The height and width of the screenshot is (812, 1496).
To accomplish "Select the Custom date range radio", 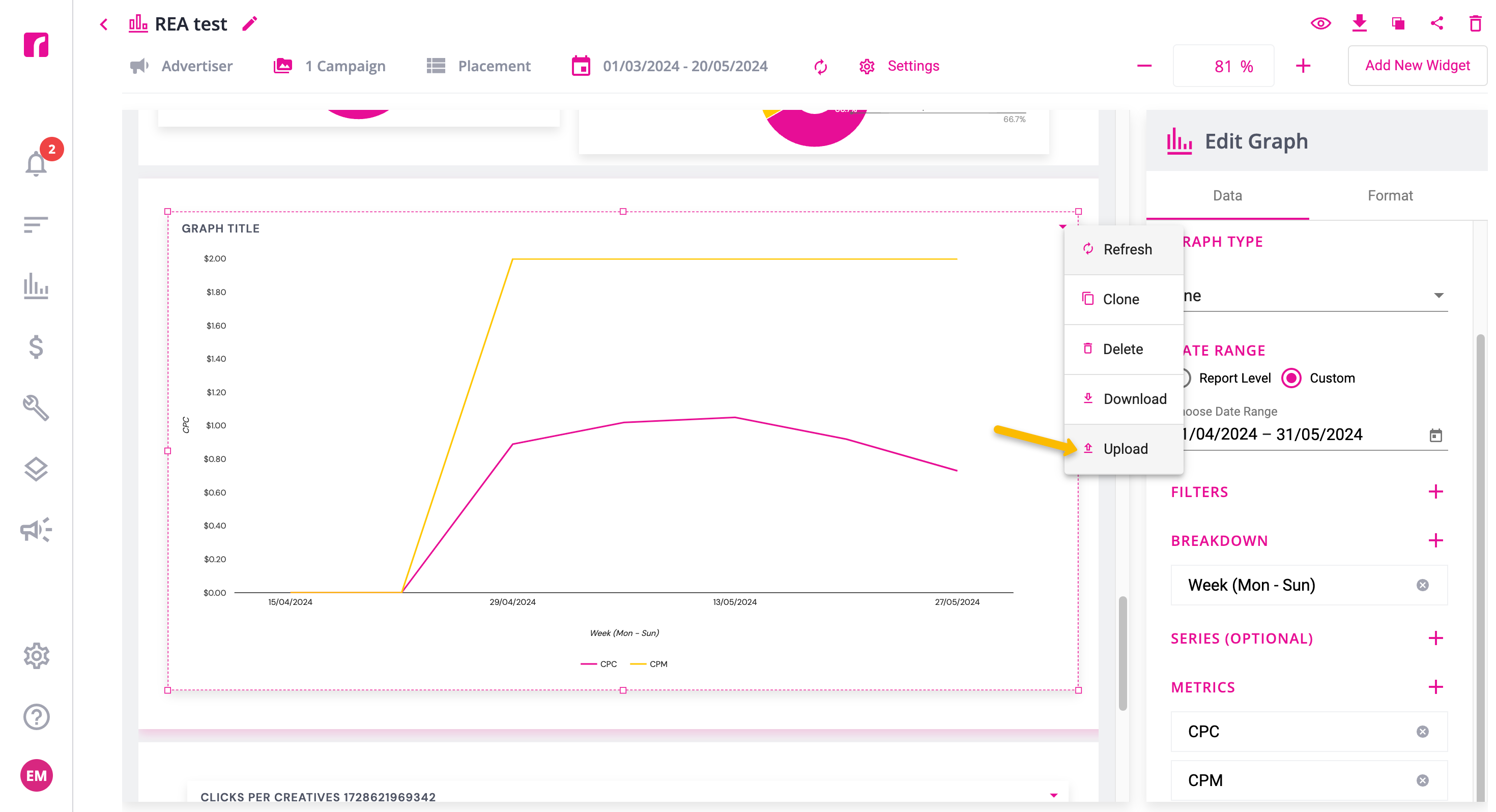I will click(1290, 378).
